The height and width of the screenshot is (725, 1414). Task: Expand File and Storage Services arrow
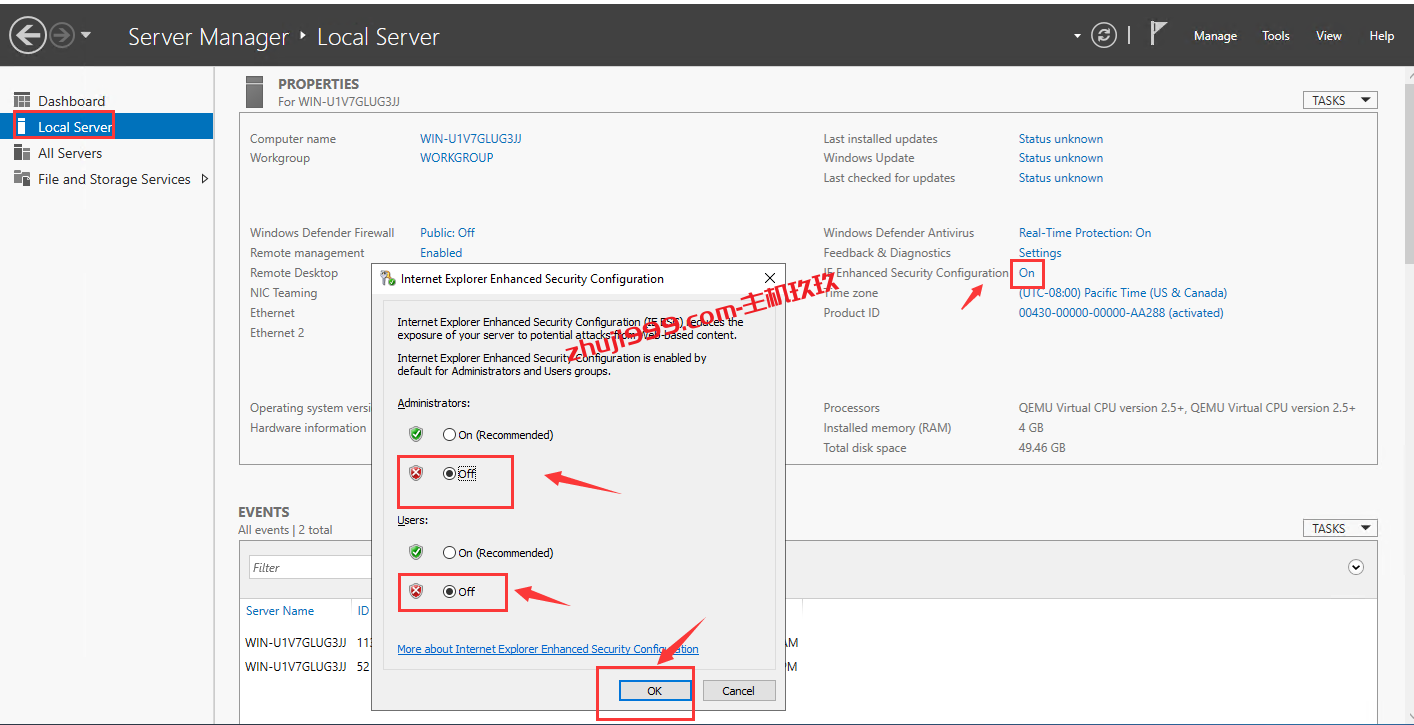pyautogui.click(x=205, y=179)
